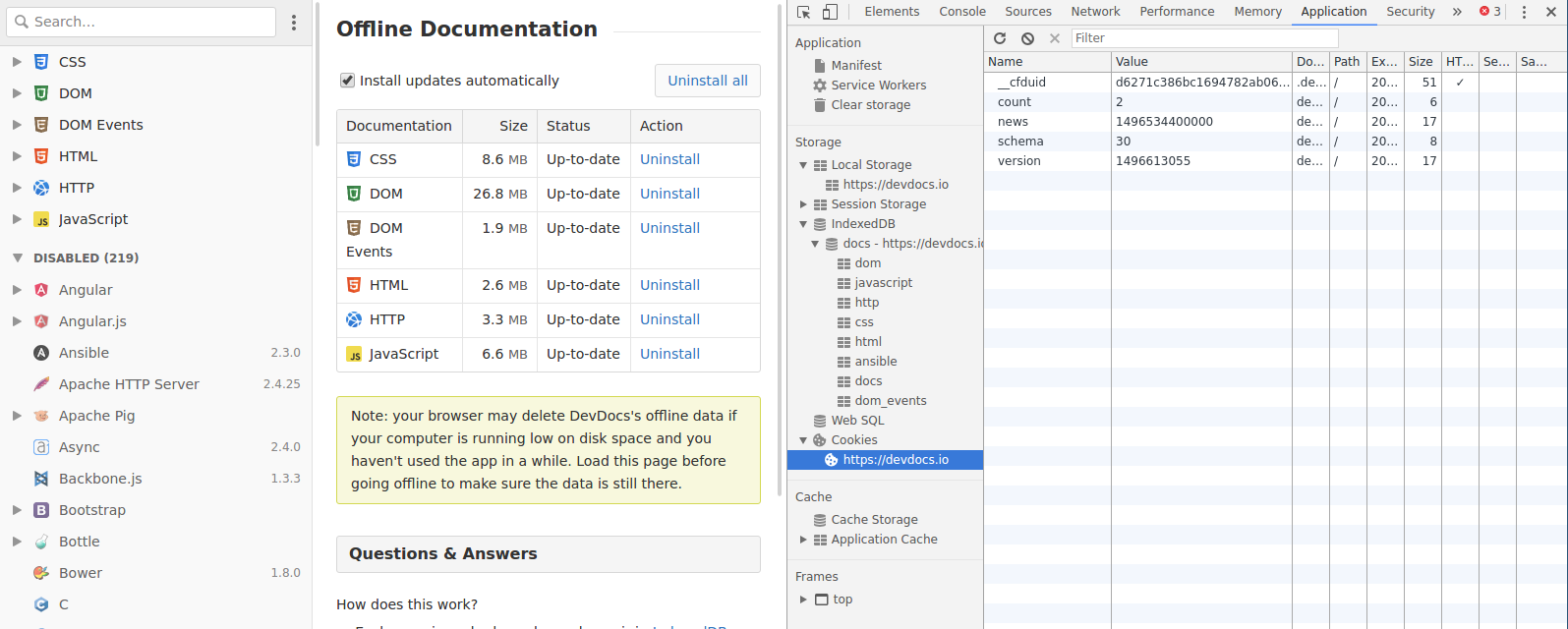The width and height of the screenshot is (1568, 629).
Task: Uninstall the JavaScript documentation
Action: point(669,354)
